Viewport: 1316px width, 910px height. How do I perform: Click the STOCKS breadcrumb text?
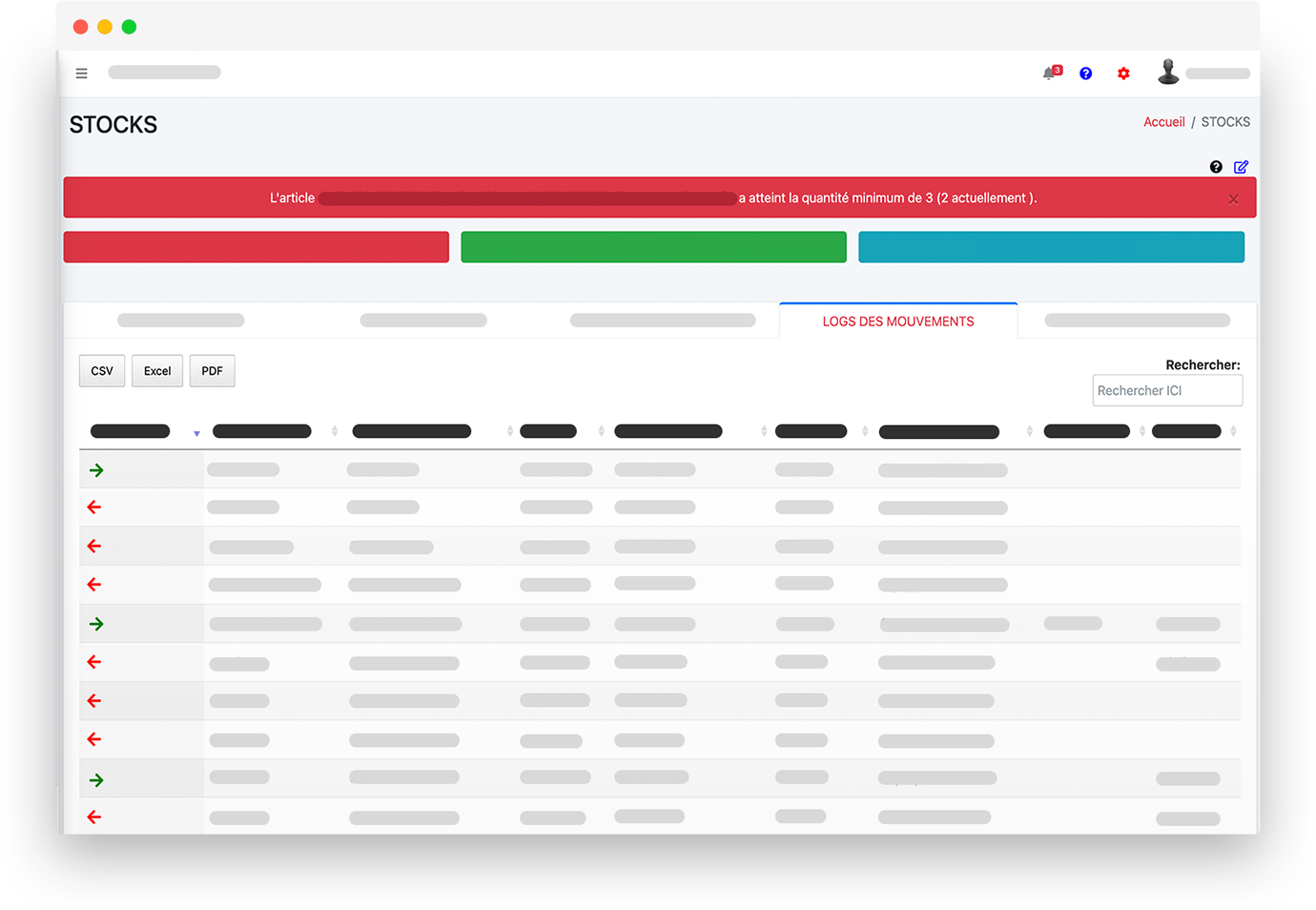(1225, 122)
